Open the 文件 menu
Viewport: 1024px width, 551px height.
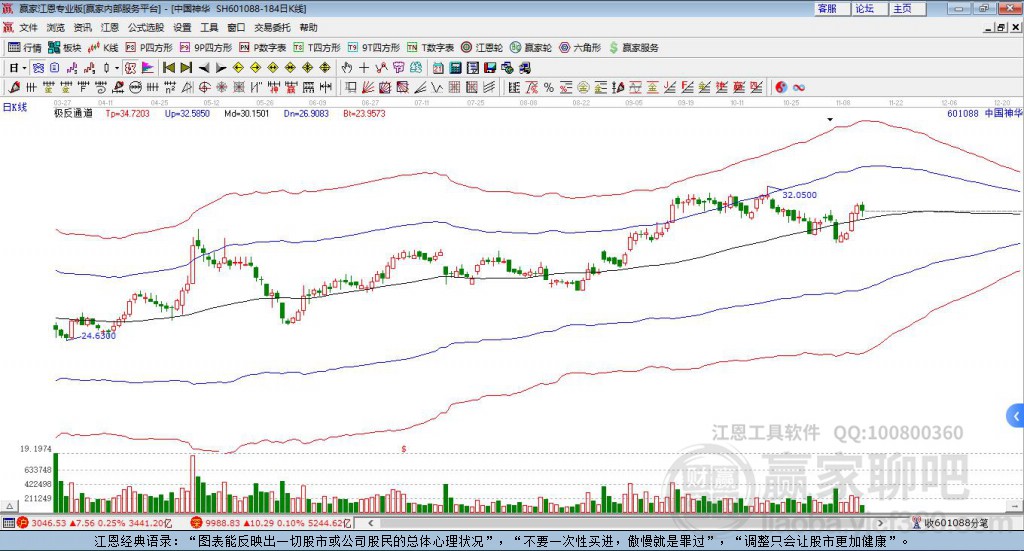tap(28, 27)
